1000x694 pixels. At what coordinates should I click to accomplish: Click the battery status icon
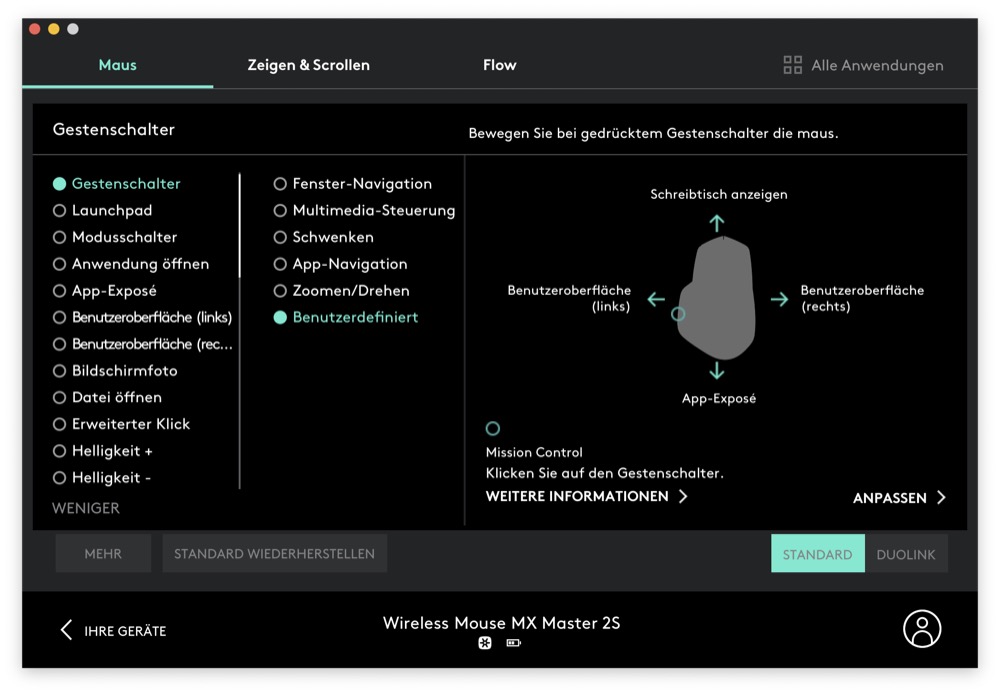click(513, 643)
